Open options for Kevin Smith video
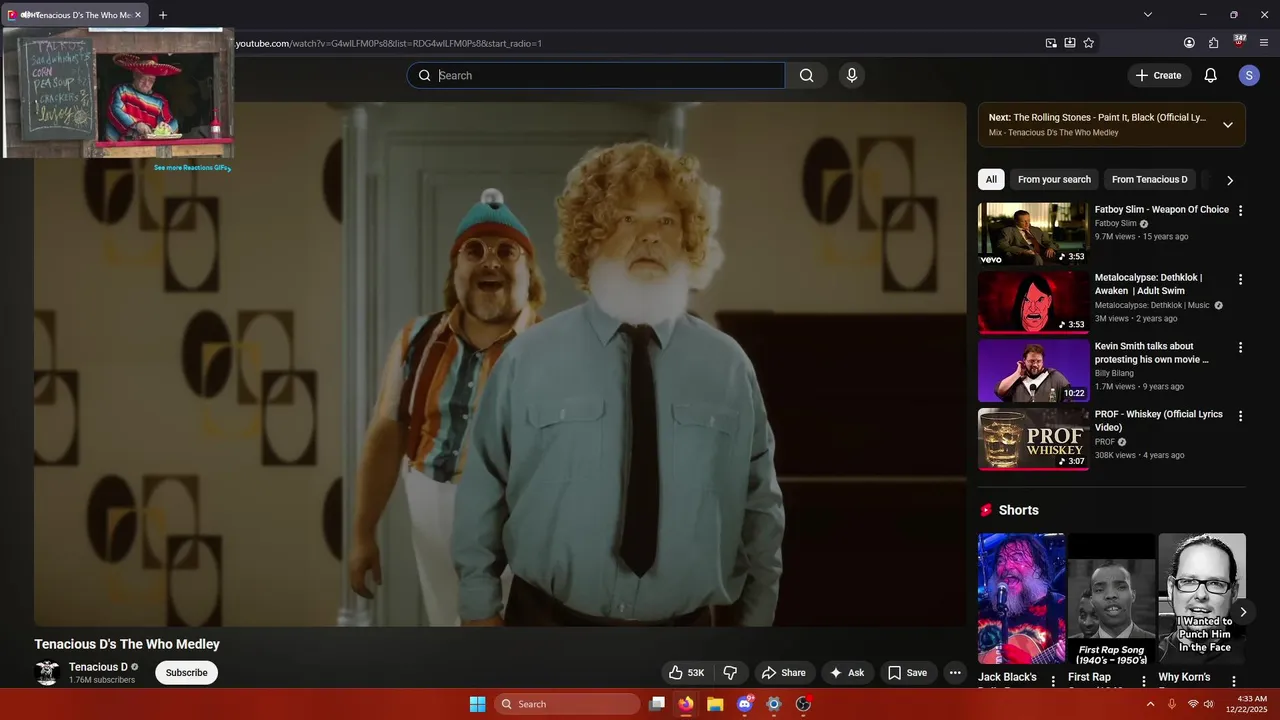The height and width of the screenshot is (720, 1280). click(1240, 347)
